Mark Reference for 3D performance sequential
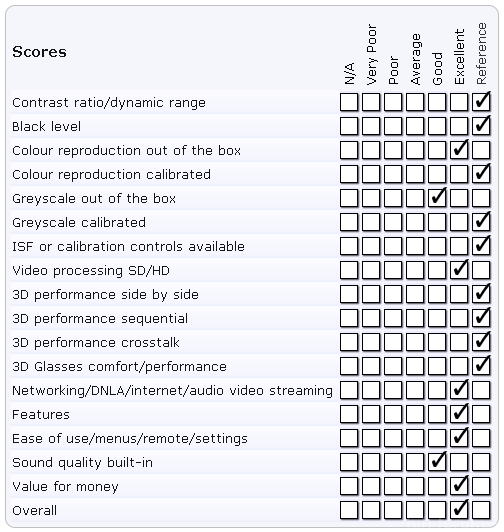 481,318
